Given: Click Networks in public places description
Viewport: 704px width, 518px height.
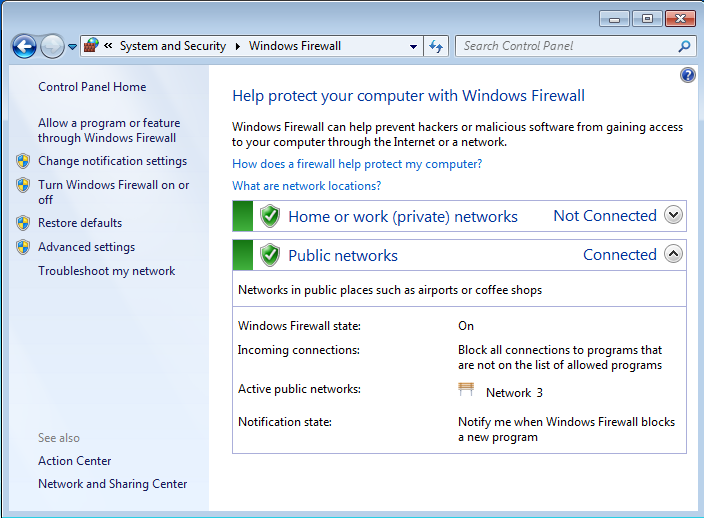Looking at the screenshot, I should click(x=390, y=290).
